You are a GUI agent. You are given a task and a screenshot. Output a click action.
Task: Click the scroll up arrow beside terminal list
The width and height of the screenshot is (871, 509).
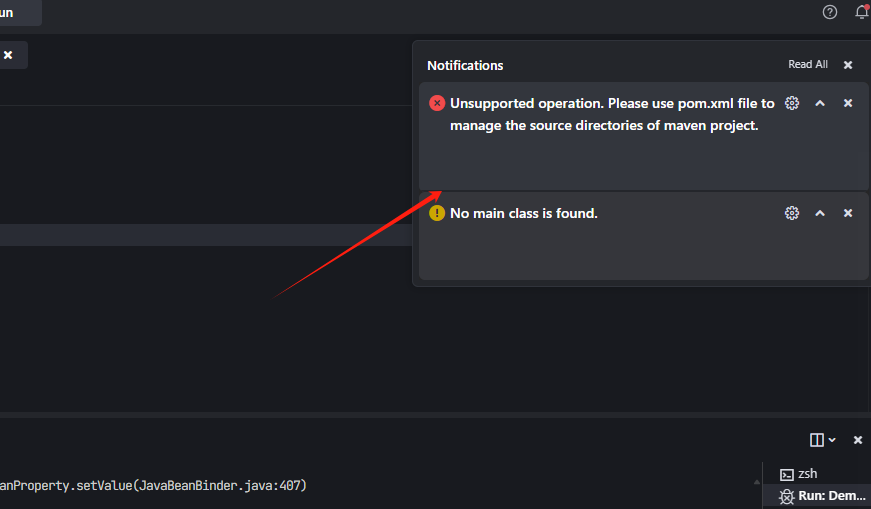pos(756,481)
